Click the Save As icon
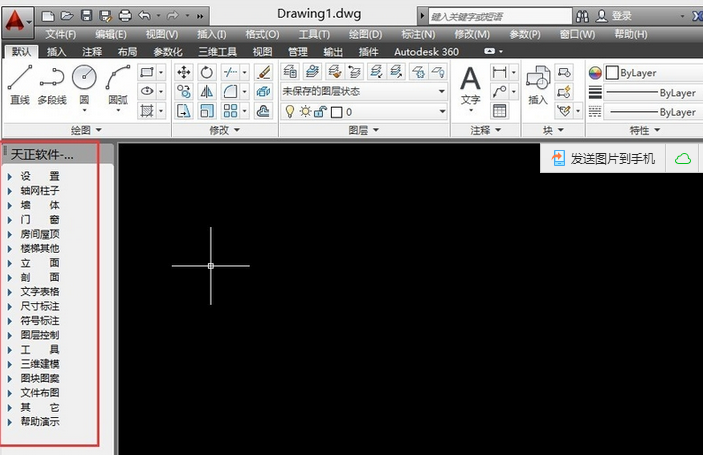 coord(105,16)
